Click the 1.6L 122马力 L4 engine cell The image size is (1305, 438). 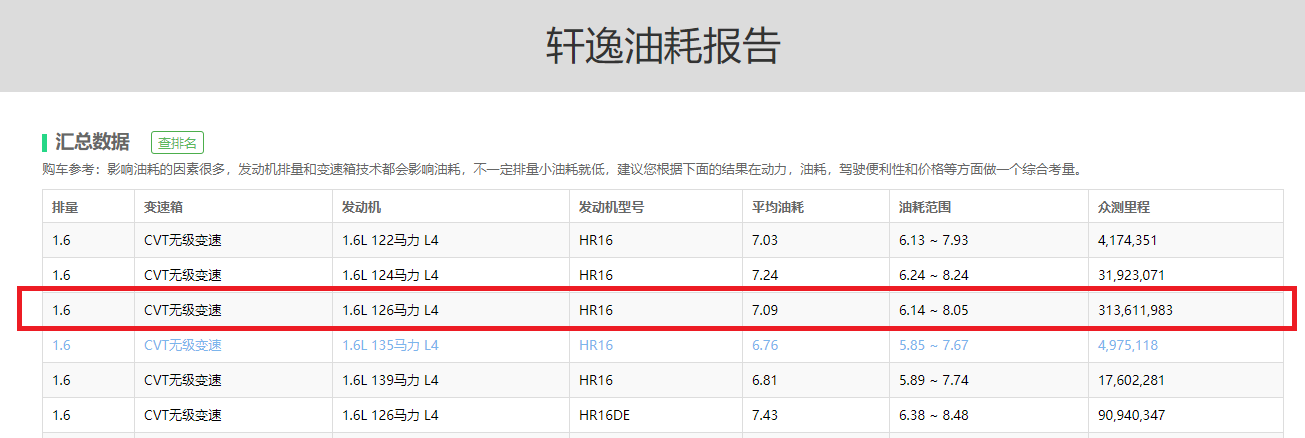pyautogui.click(x=390, y=240)
